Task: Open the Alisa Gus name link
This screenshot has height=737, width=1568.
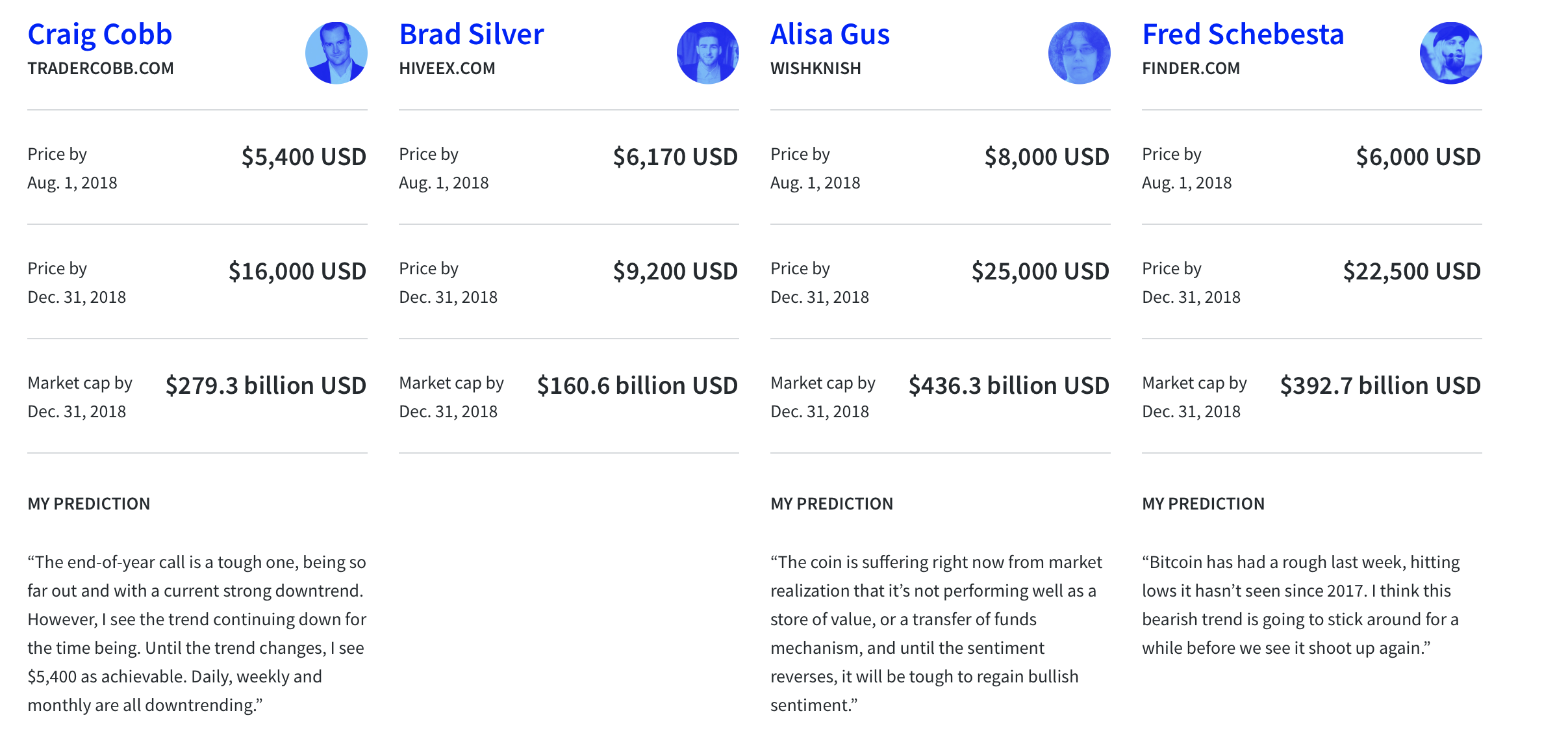Action: 829,34
